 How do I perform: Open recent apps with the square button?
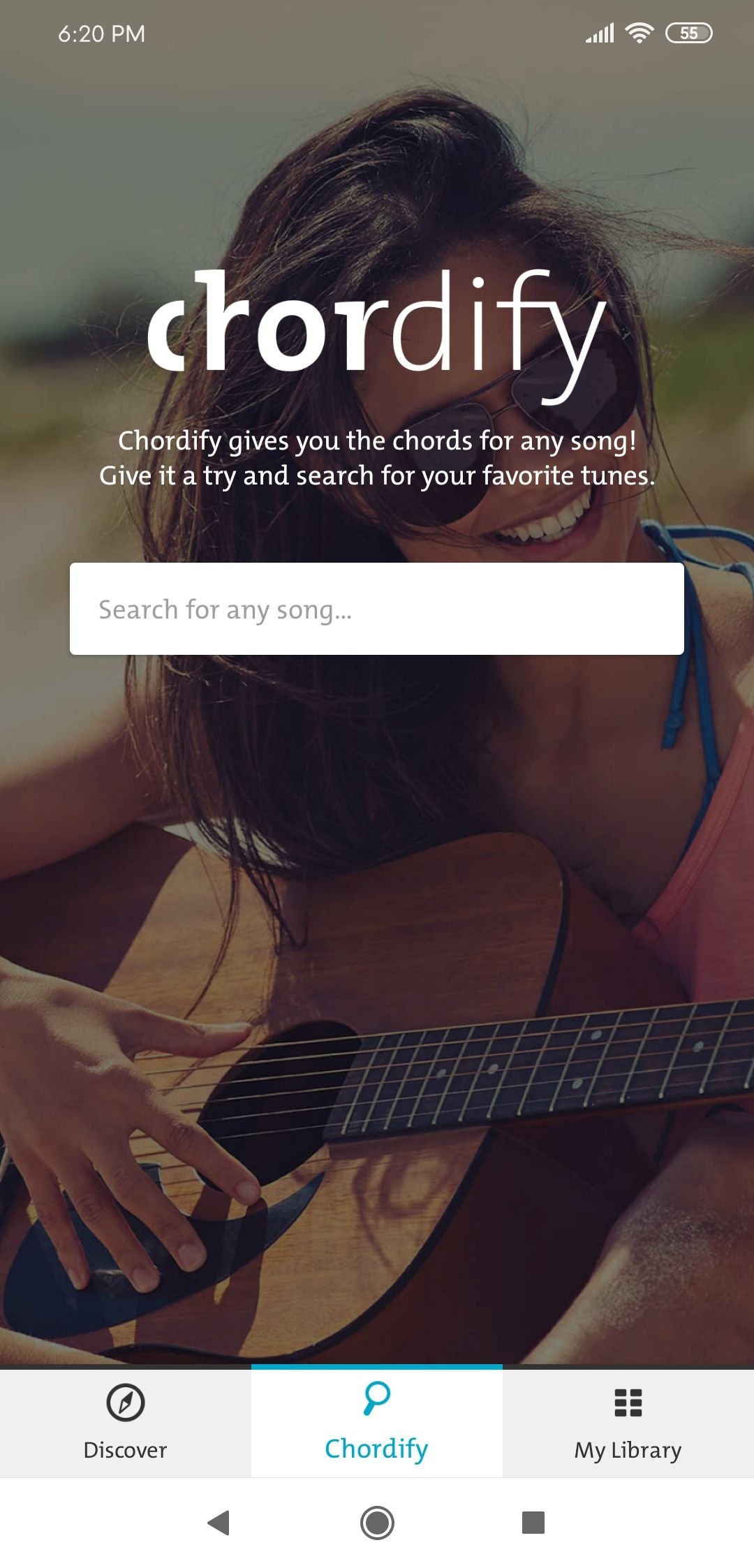[x=533, y=1522]
